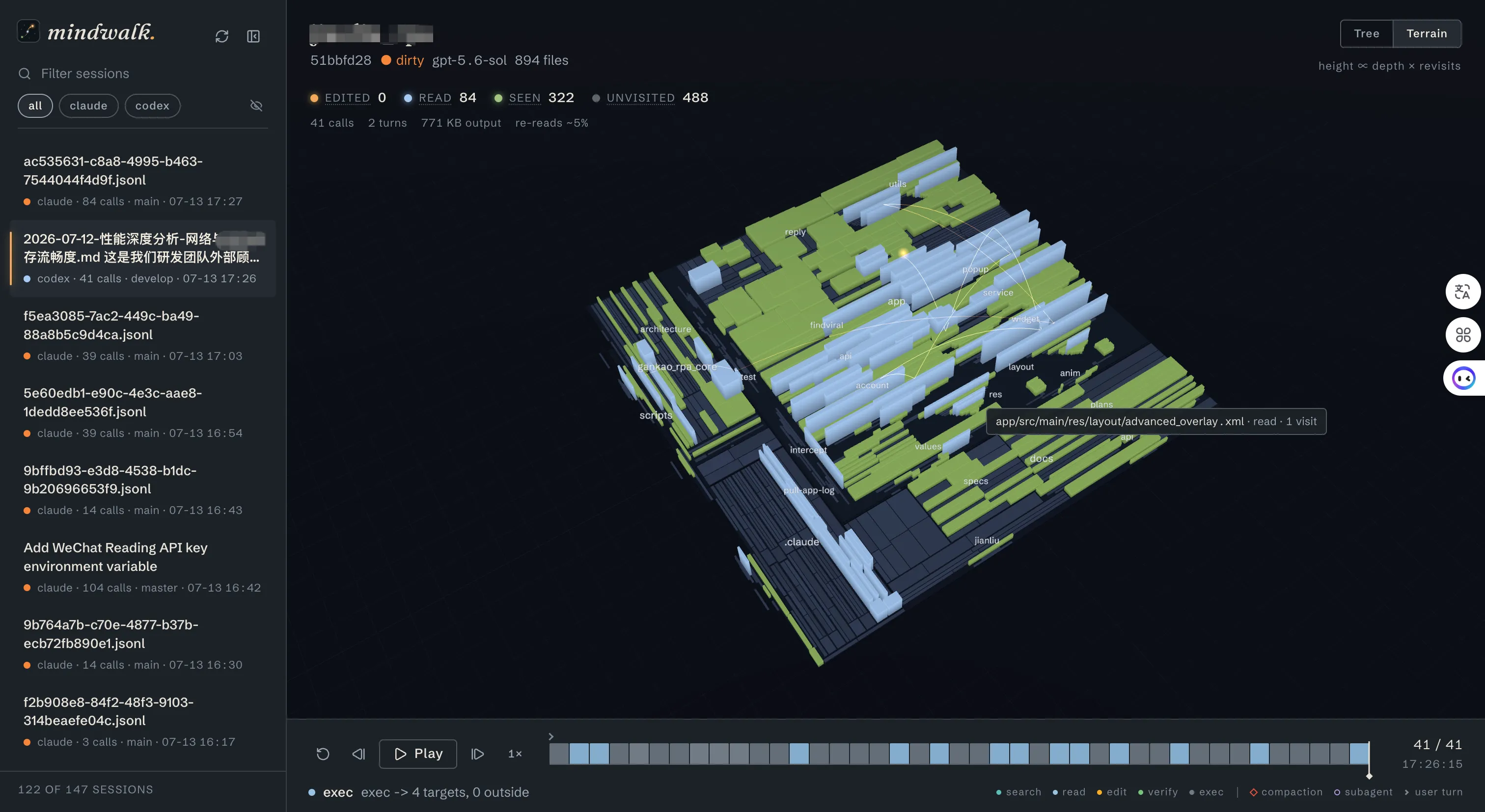
Task: Click the 'architecture' terrain label
Action: (665, 329)
